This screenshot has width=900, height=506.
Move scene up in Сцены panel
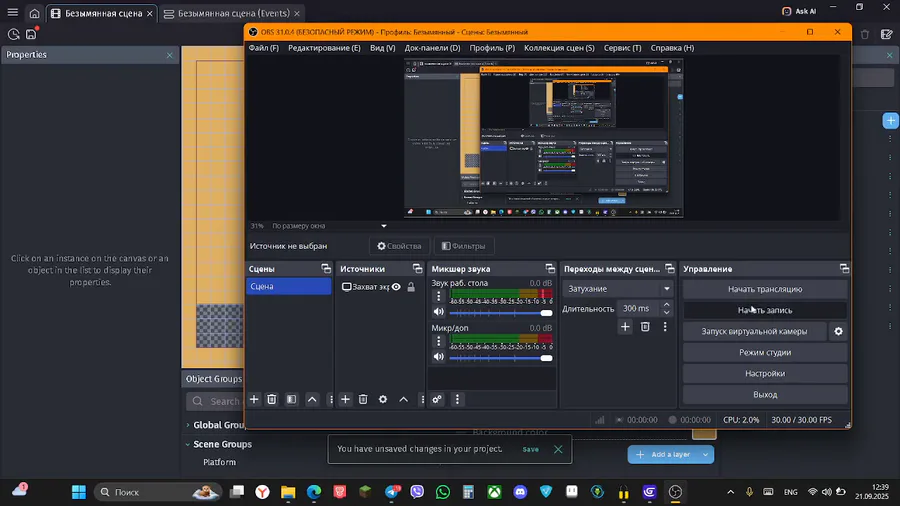click(312, 399)
